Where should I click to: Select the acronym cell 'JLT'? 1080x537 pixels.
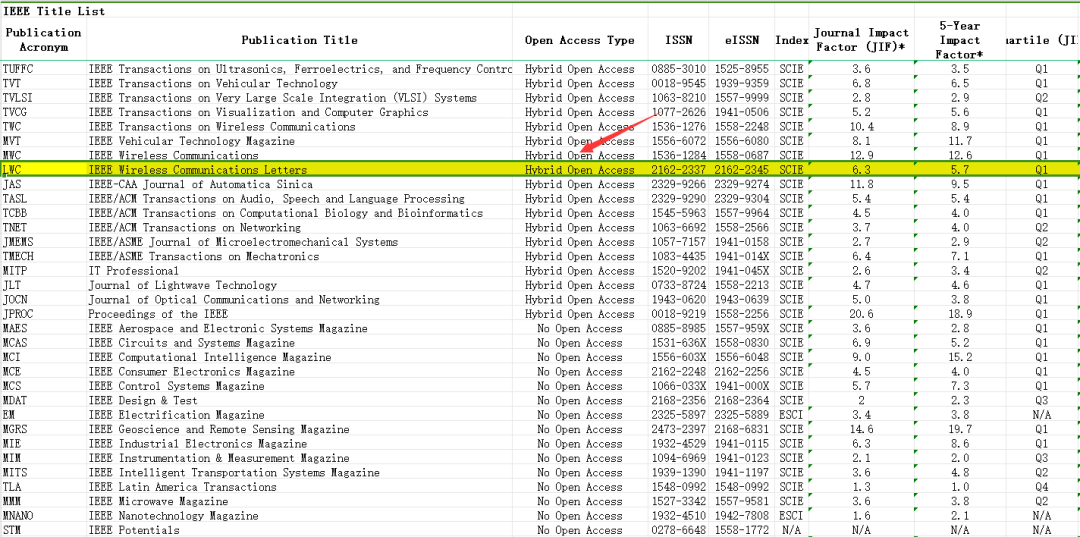point(43,285)
